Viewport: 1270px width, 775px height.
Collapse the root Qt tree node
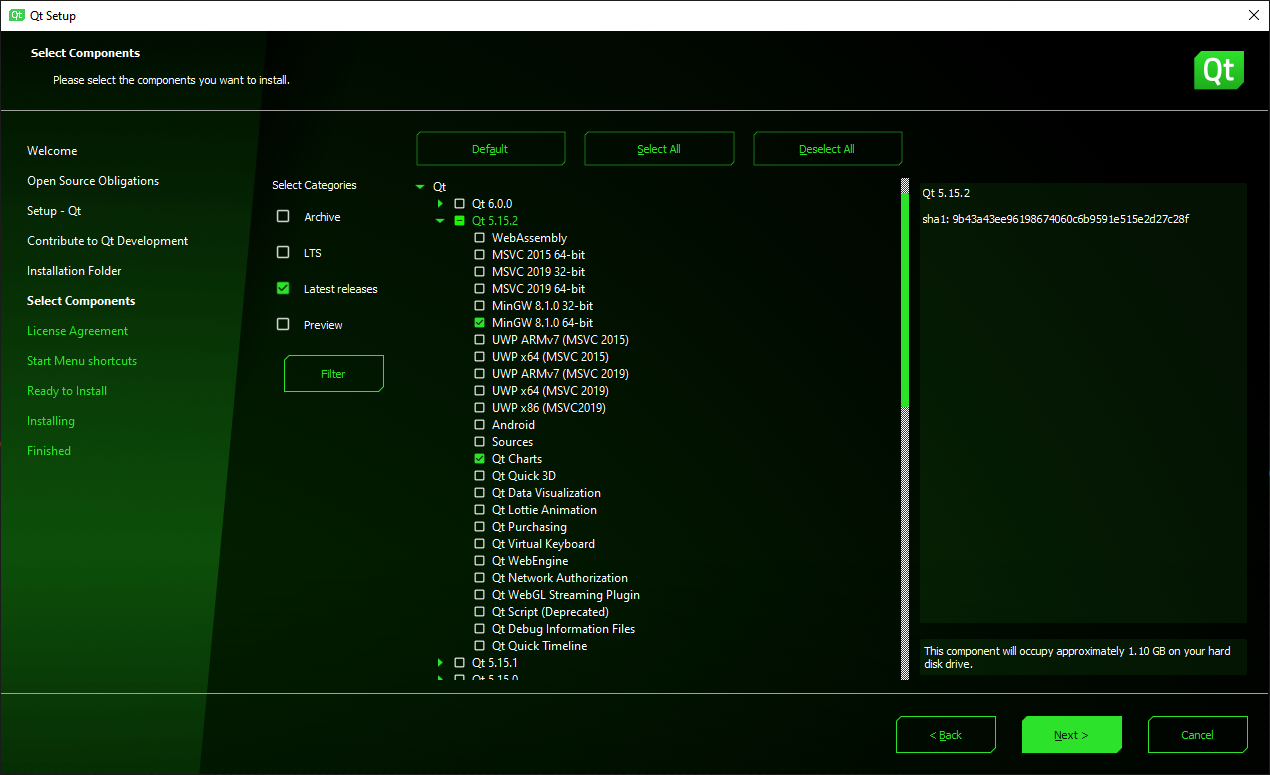pos(420,187)
